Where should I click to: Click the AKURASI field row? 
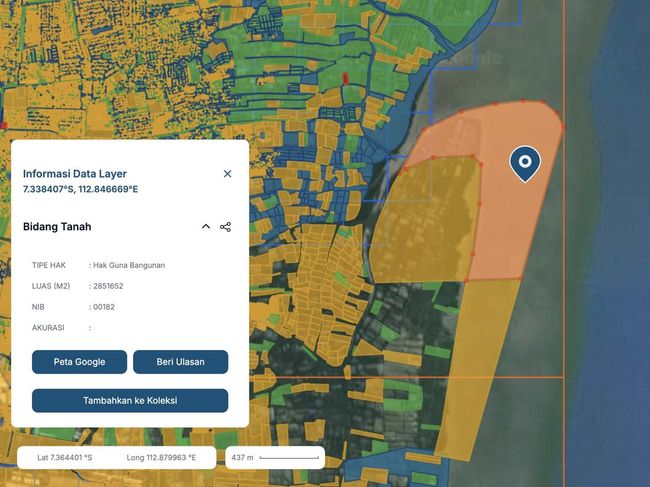click(60, 327)
